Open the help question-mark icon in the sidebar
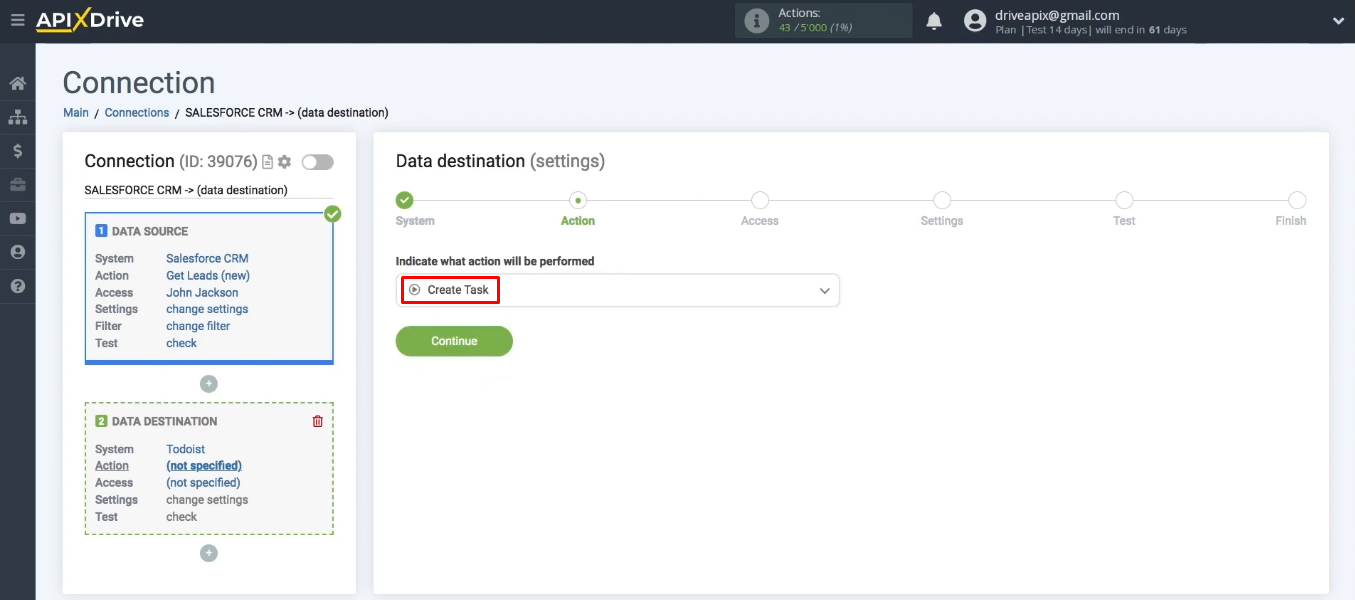 click(x=17, y=286)
